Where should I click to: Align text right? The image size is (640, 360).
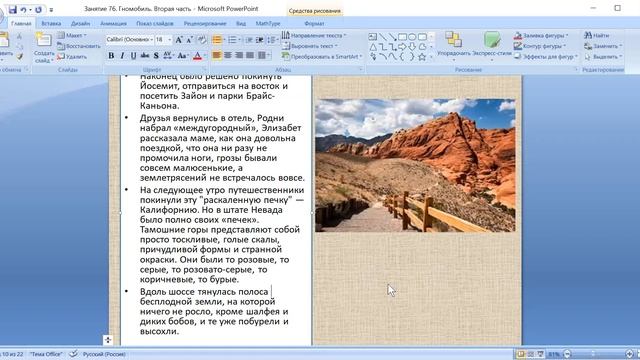(239, 55)
